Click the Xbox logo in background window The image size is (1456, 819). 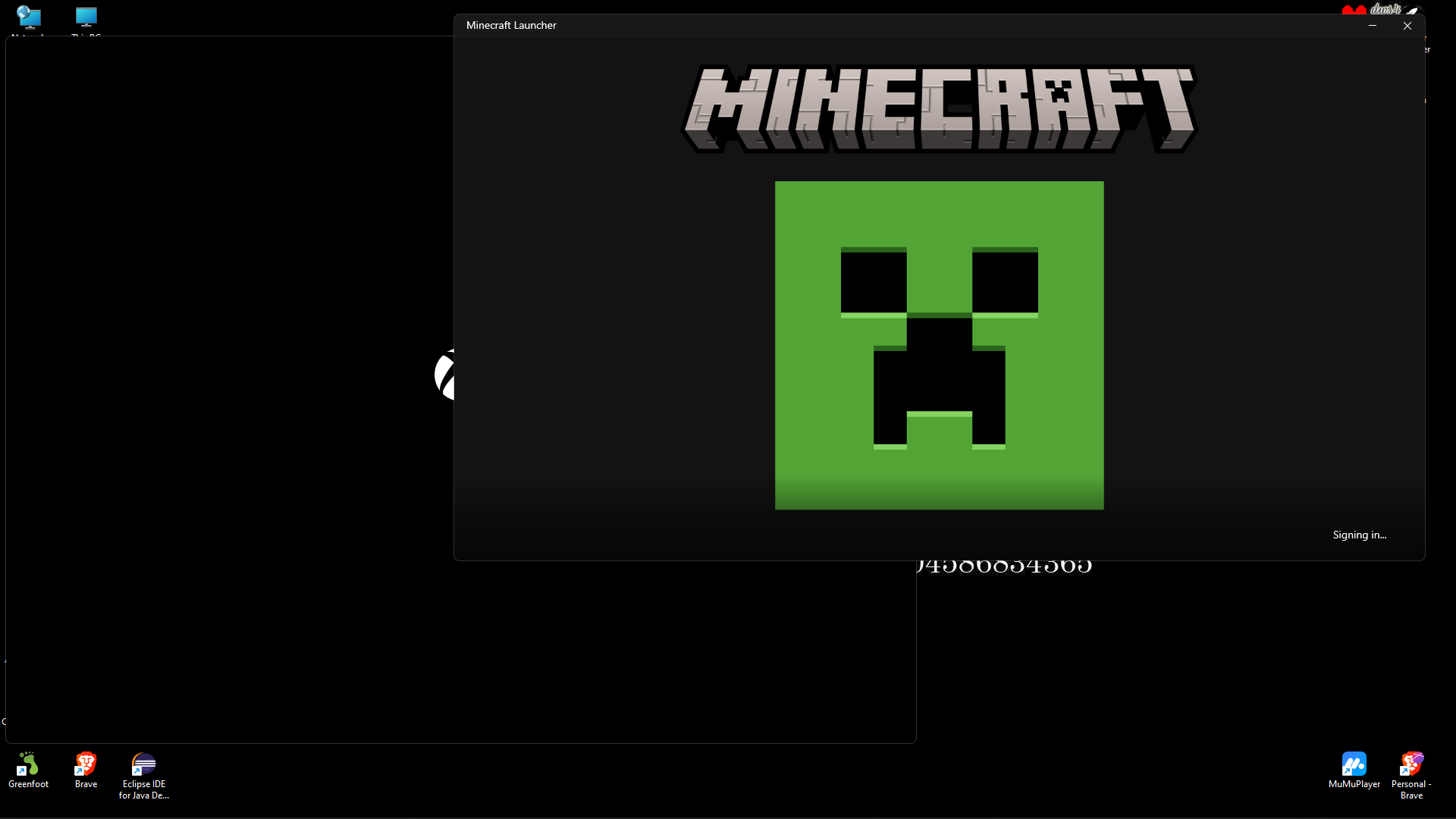coord(444,375)
